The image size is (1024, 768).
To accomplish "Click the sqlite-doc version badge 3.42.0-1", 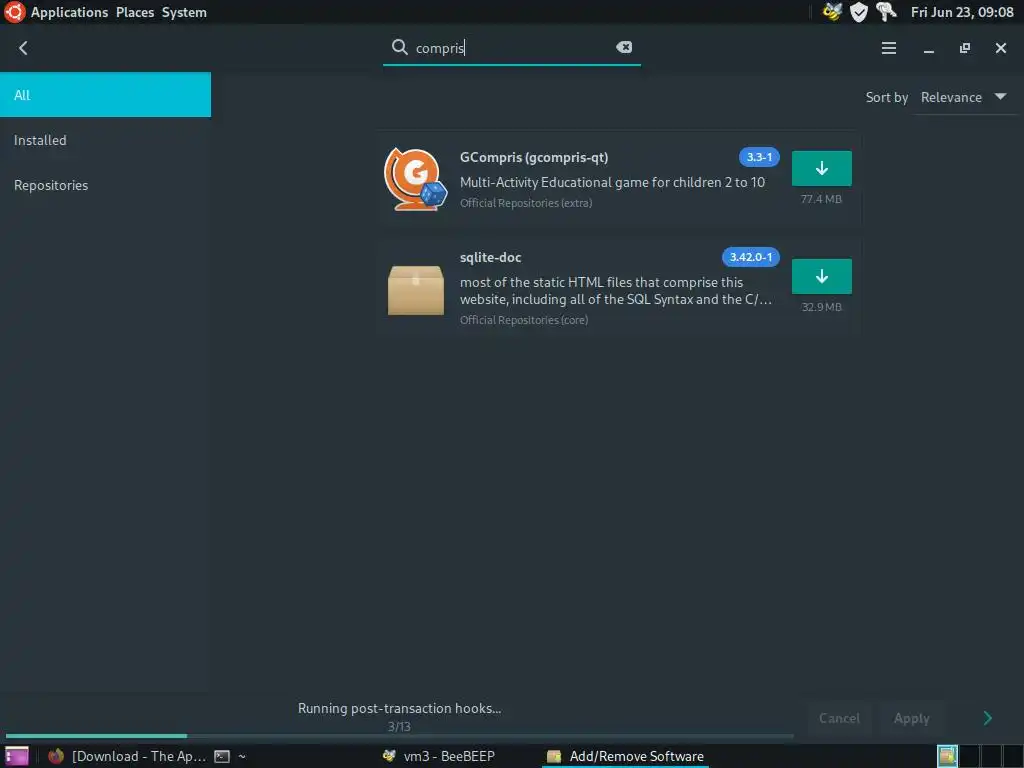I will coord(750,257).
